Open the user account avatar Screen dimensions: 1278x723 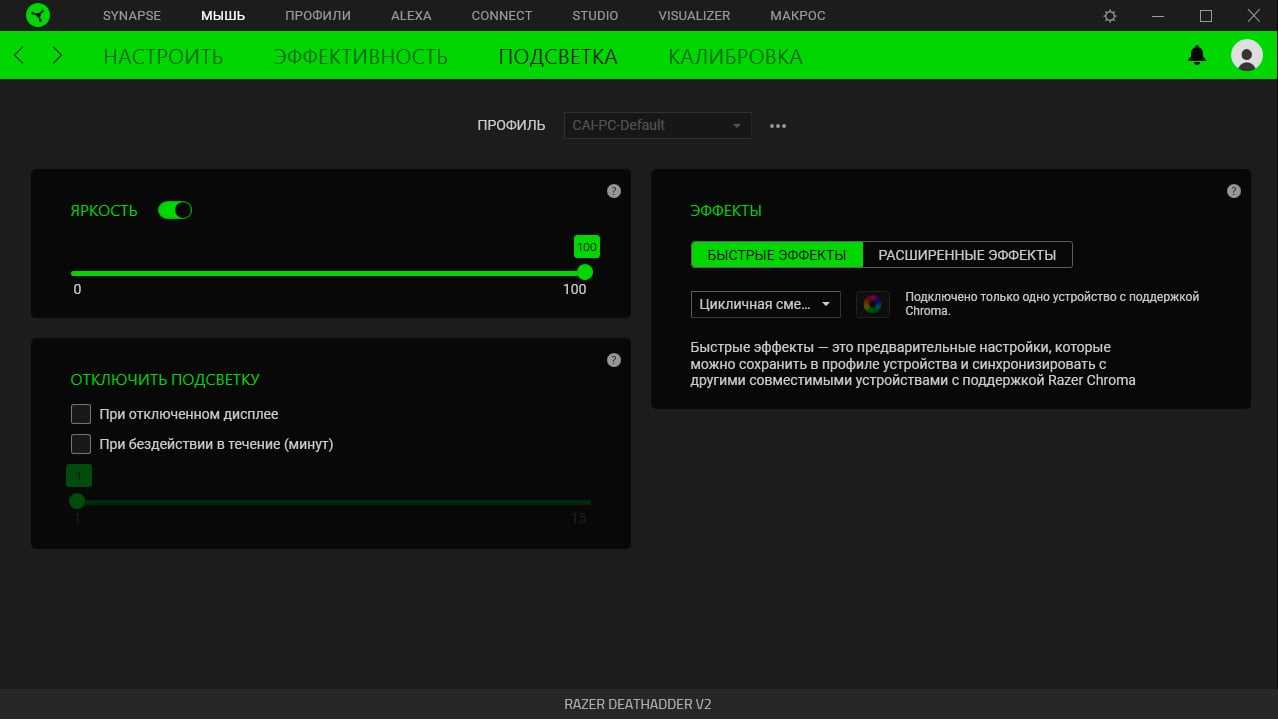1246,56
